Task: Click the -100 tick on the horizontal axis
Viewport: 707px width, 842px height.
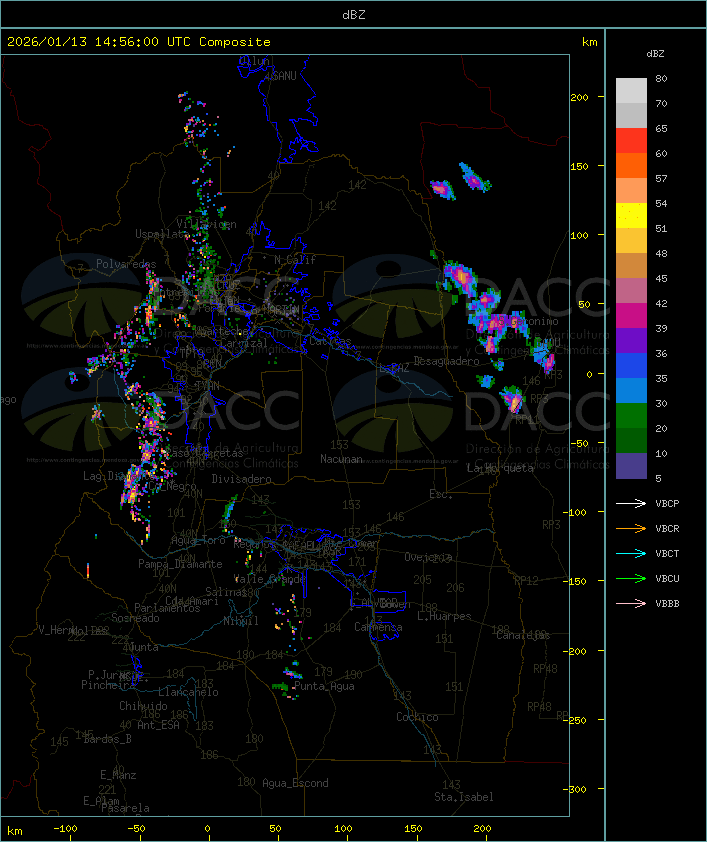Action: 65,829
